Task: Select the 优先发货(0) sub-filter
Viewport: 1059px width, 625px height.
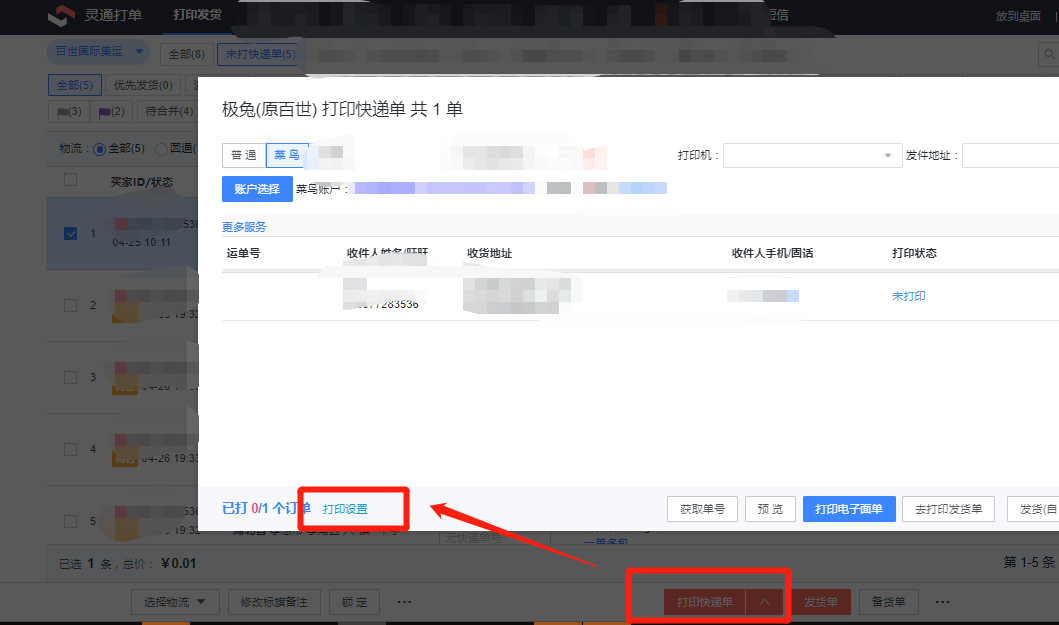Action: pyautogui.click(x=143, y=85)
